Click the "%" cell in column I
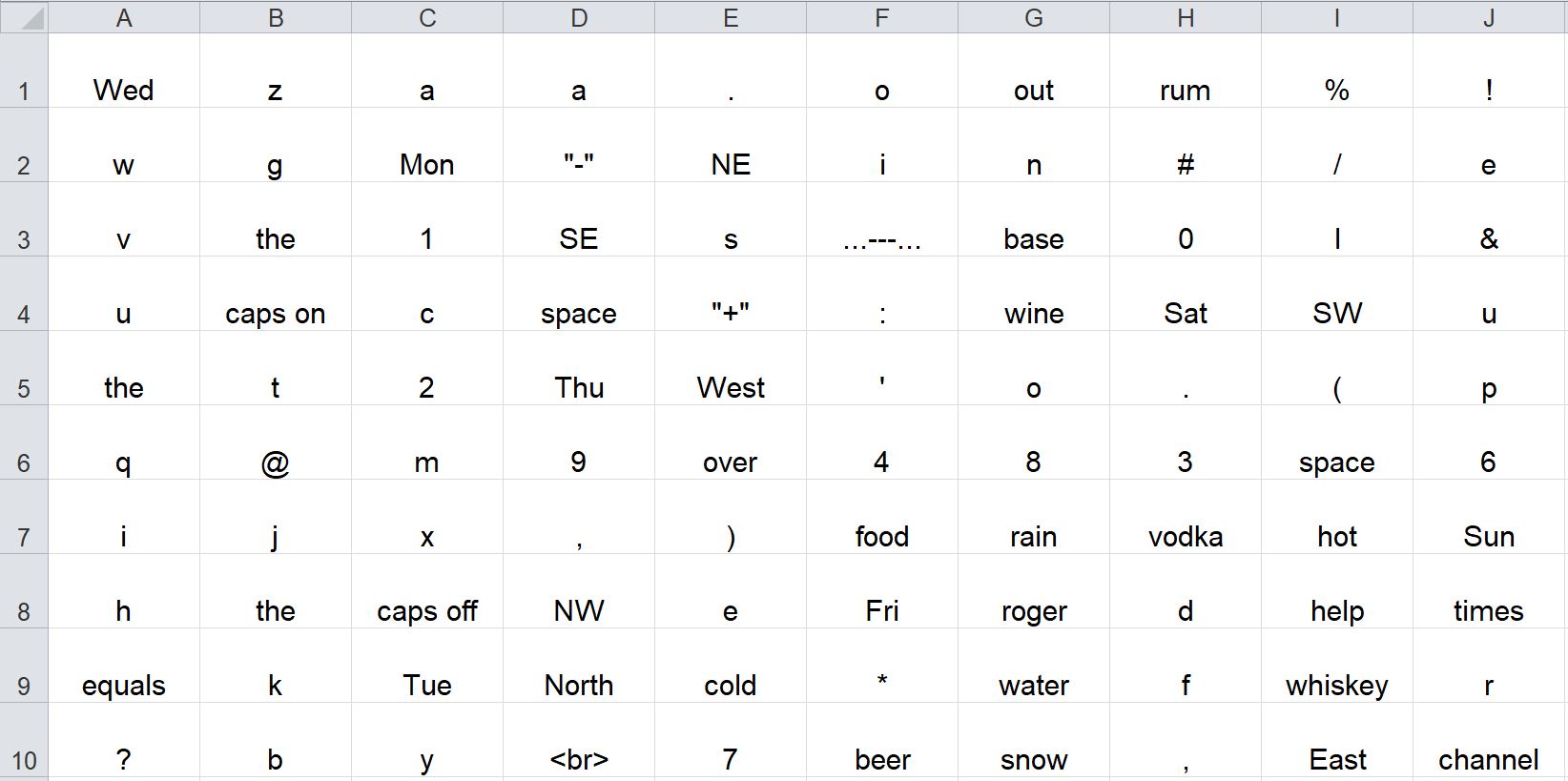This screenshot has height=781, width=1568. (1337, 71)
